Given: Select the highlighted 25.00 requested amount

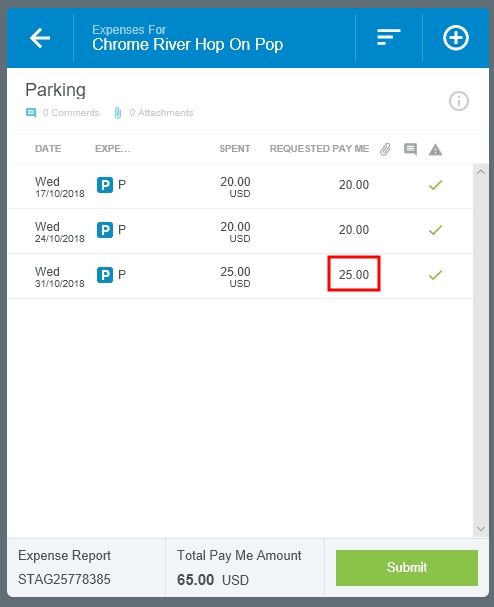Looking at the screenshot, I should click(x=354, y=274).
